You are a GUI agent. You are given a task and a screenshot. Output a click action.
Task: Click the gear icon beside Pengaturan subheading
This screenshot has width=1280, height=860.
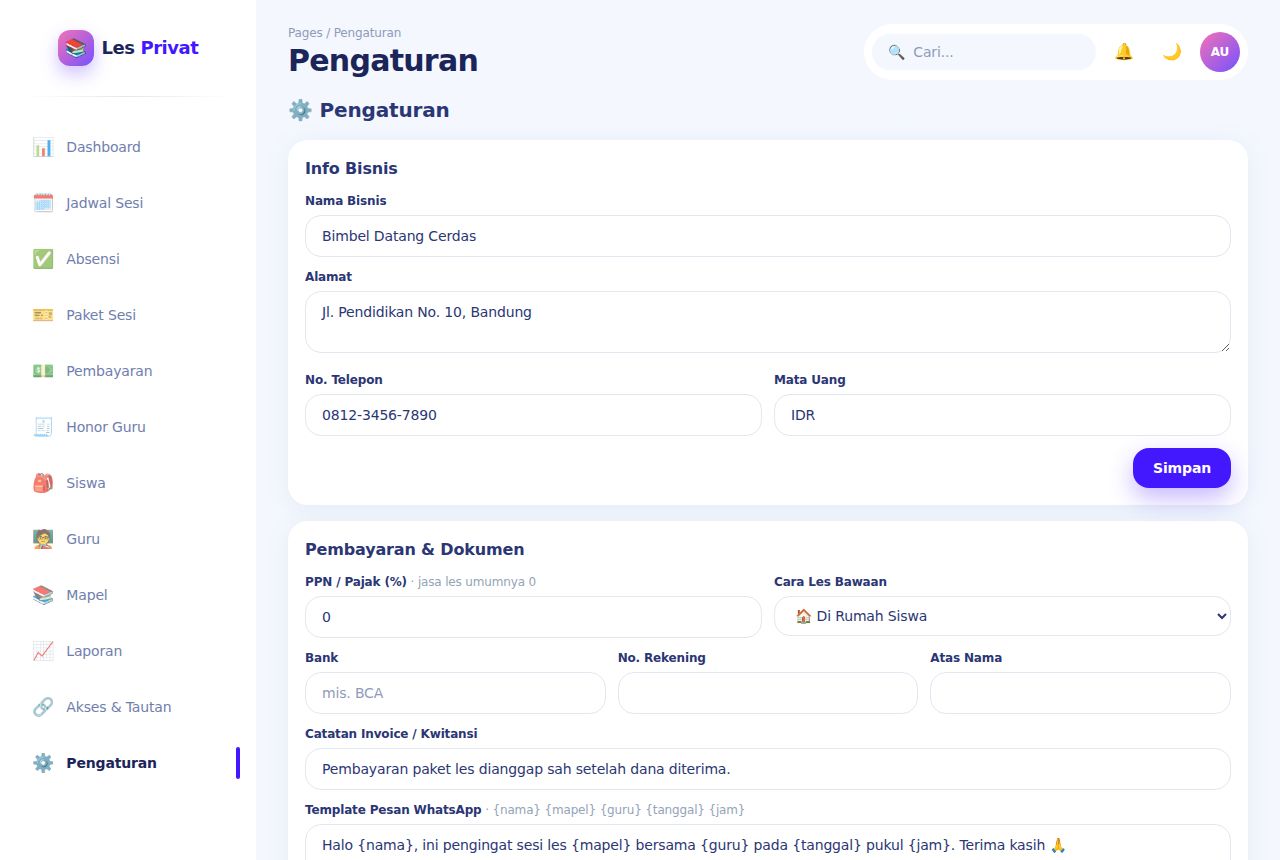tap(300, 110)
